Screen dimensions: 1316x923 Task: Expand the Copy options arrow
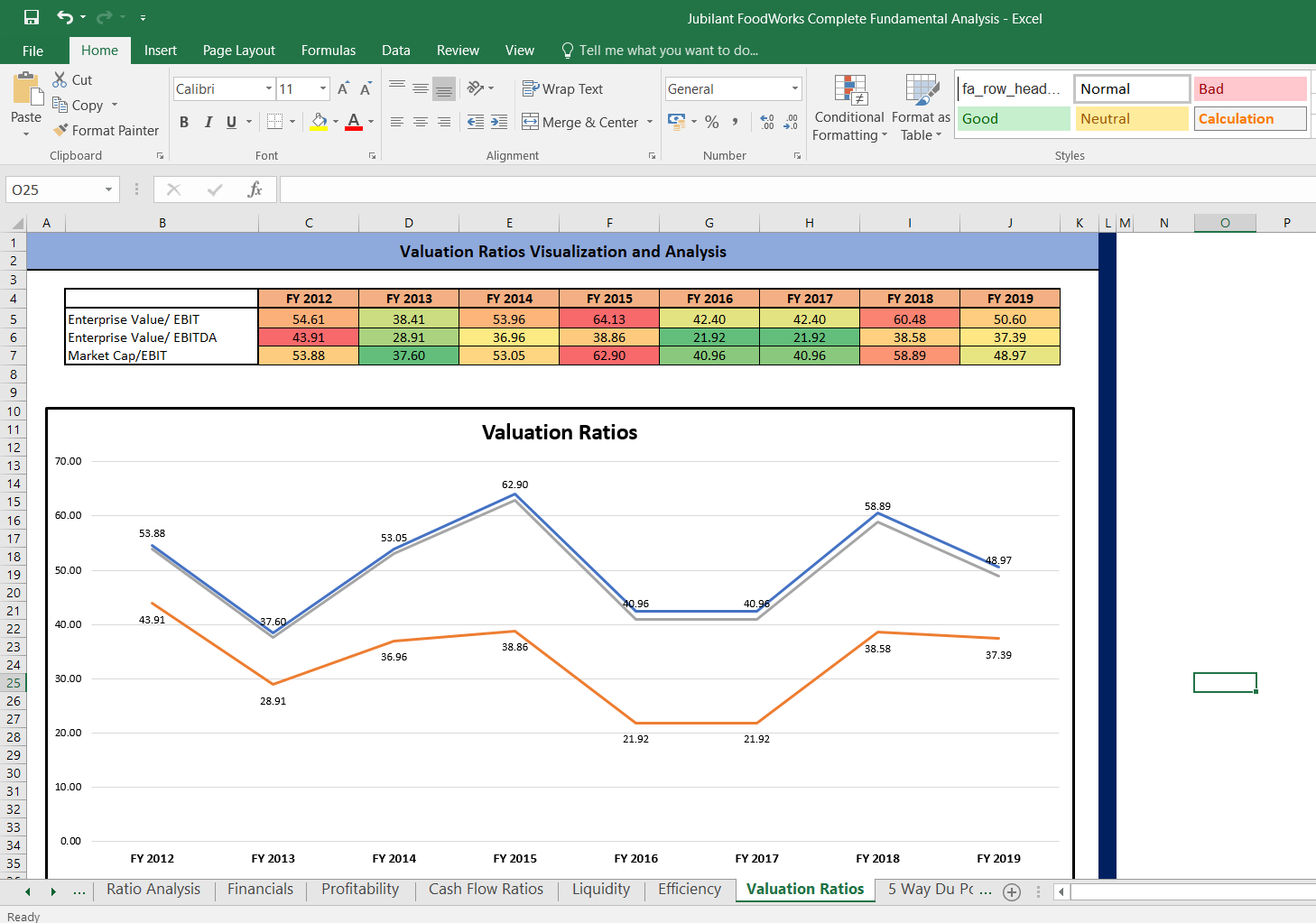point(115,105)
